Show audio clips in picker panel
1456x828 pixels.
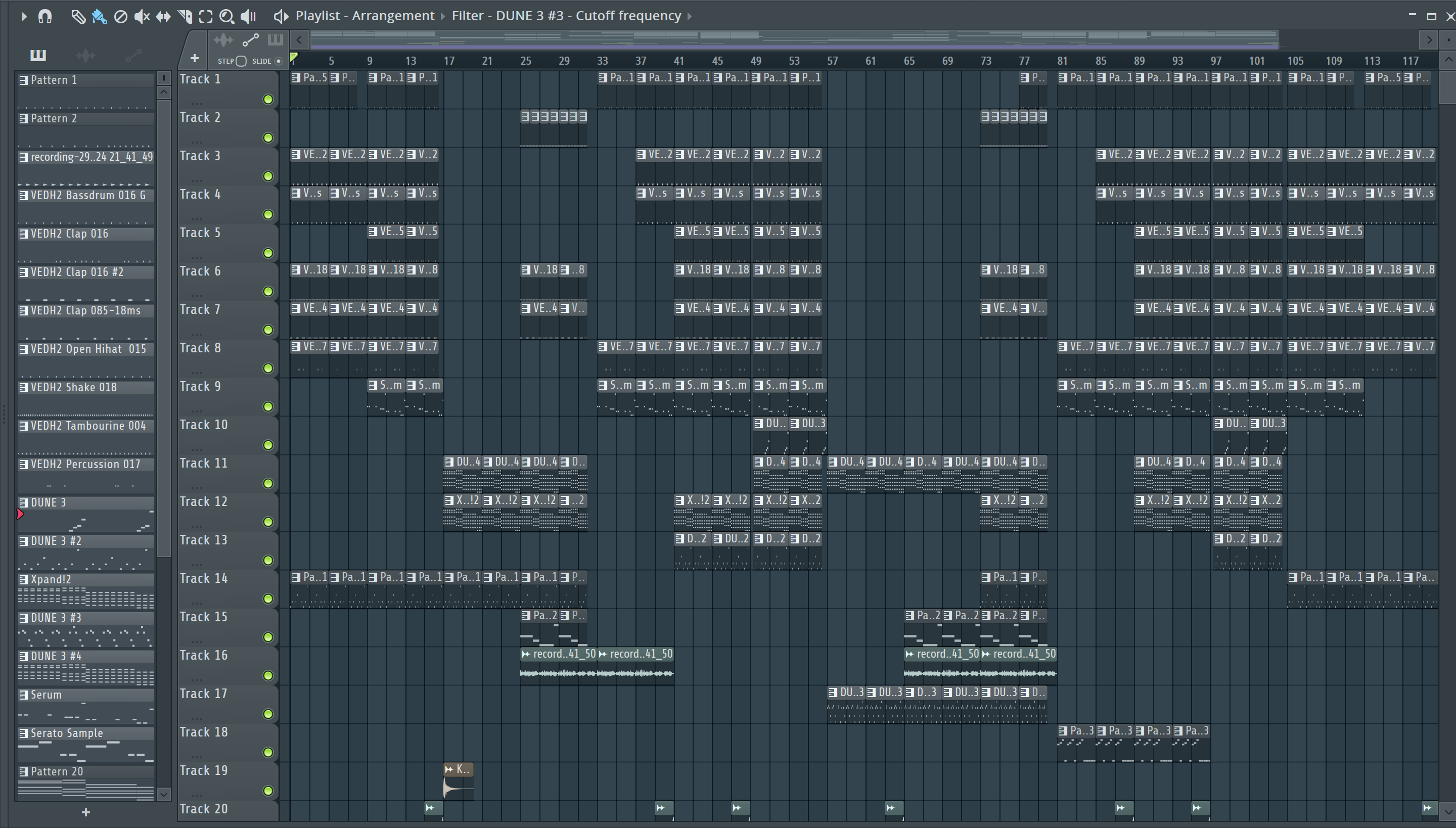tap(86, 55)
